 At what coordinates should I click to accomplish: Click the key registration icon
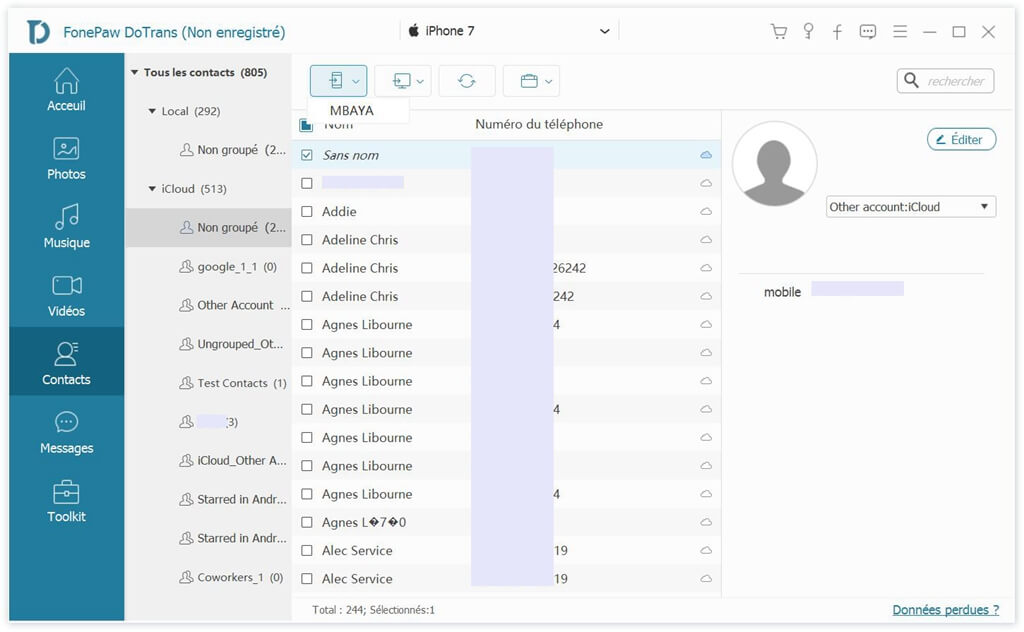tap(808, 31)
